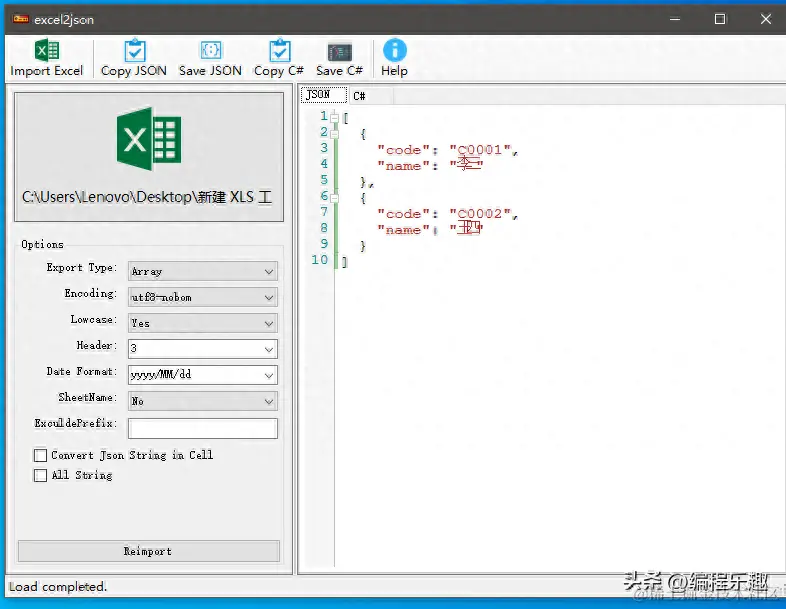Screen dimensions: 786x609
Task: Click line number 10 in the editor gutter
Action: tap(320, 260)
